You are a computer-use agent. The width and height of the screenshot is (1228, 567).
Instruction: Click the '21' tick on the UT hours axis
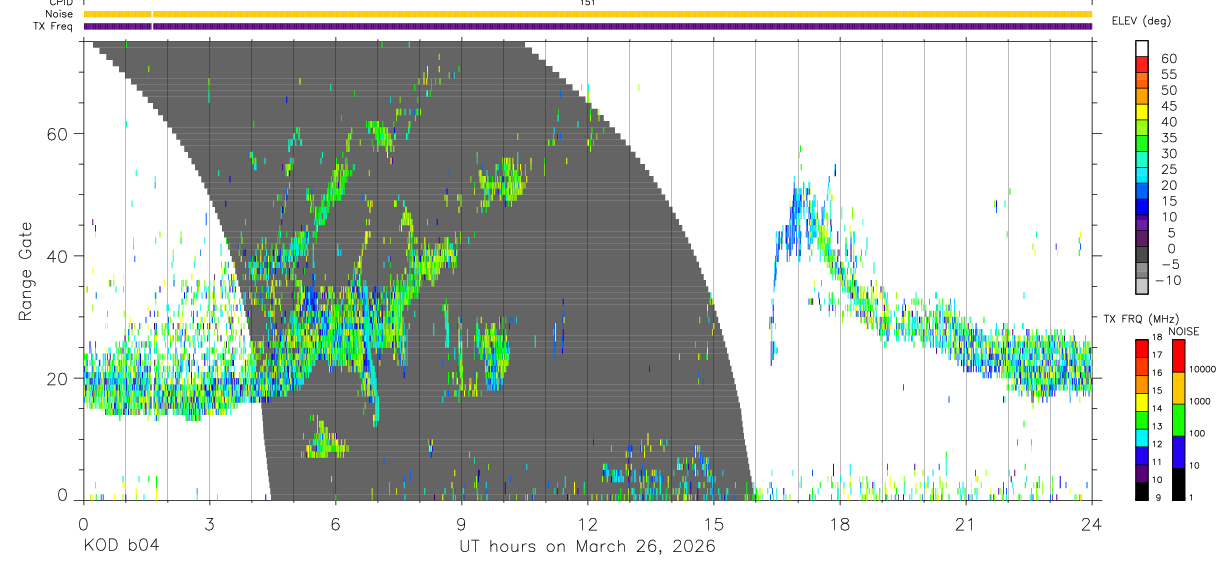(966, 523)
